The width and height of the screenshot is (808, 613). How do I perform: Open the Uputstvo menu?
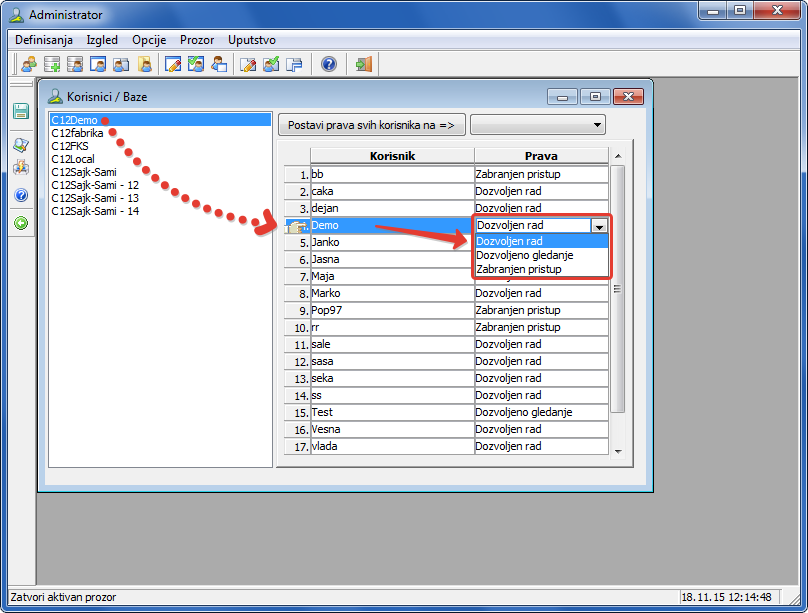pyautogui.click(x=252, y=40)
